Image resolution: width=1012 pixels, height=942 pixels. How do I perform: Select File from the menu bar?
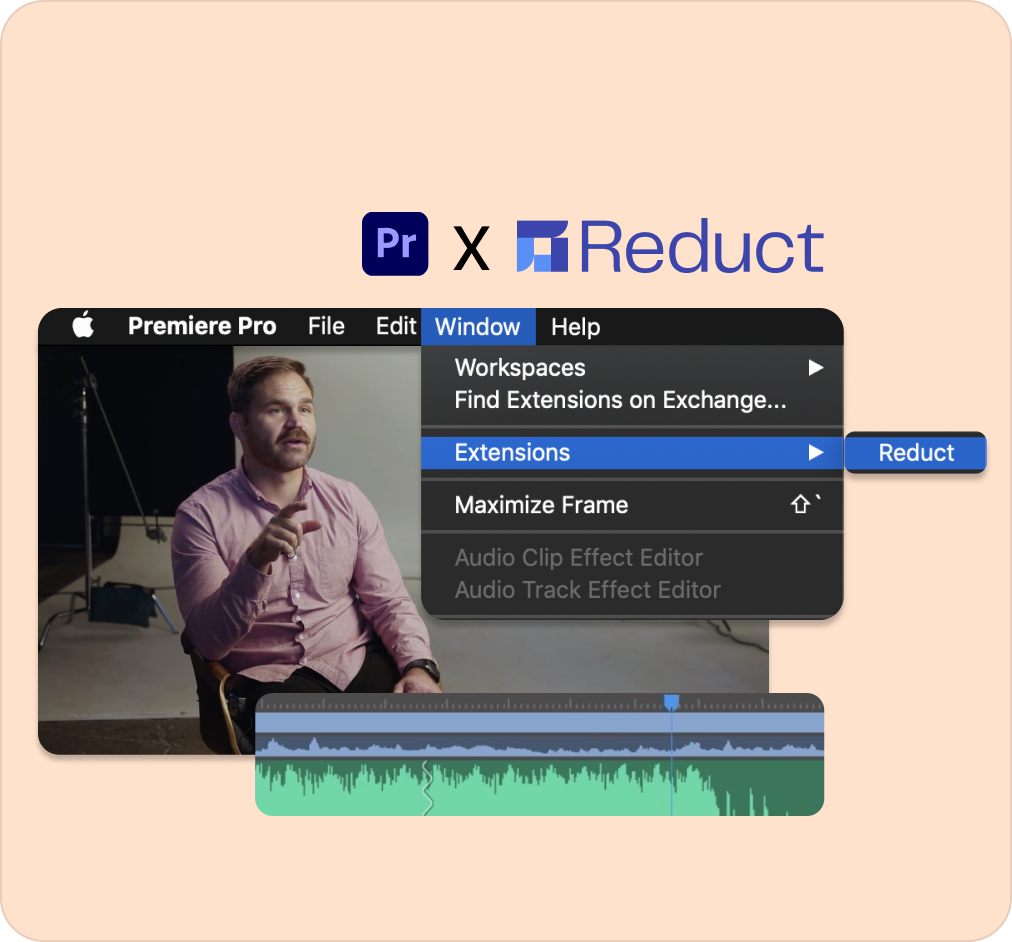(x=326, y=327)
